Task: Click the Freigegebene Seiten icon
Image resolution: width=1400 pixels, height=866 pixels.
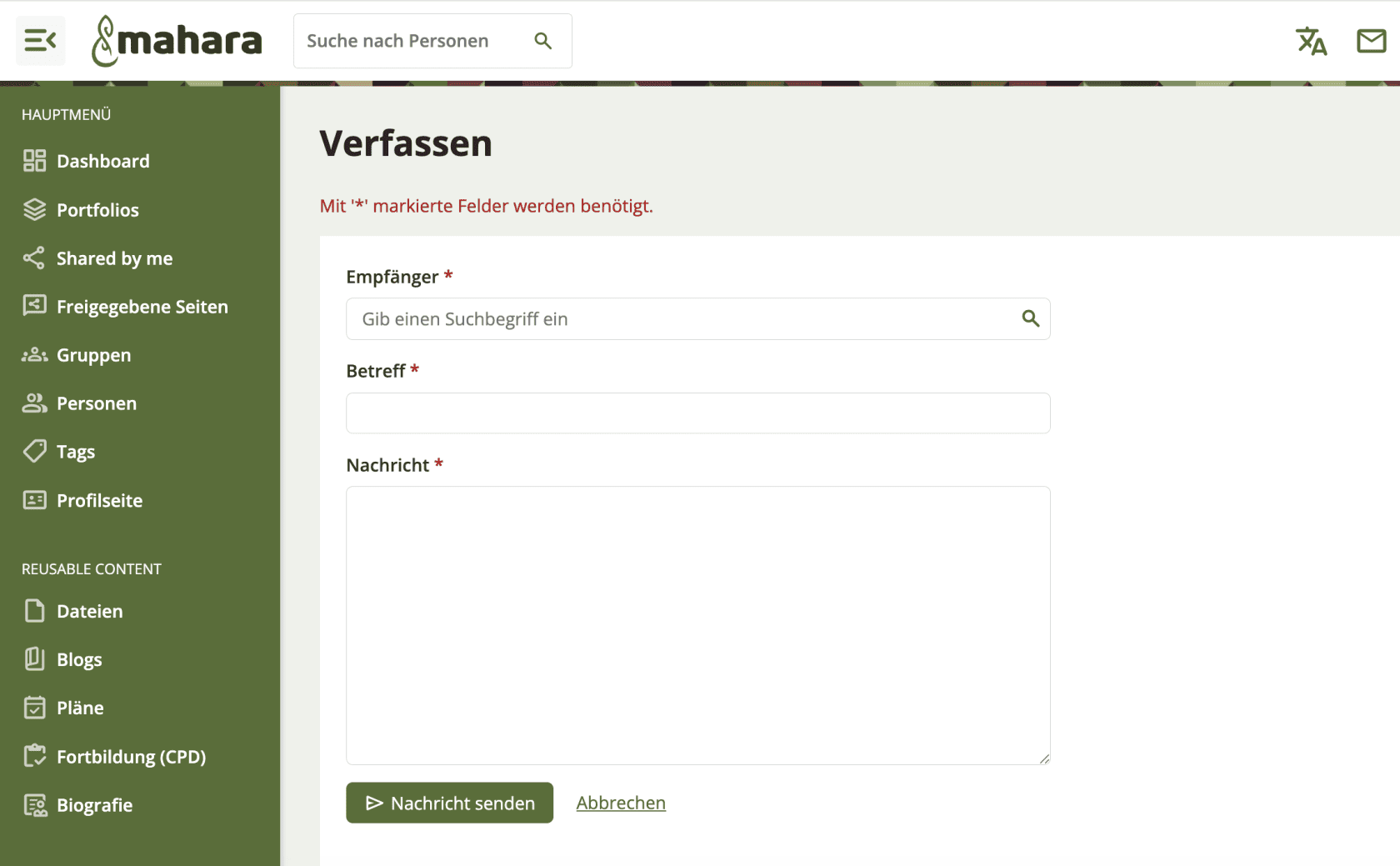Action: click(x=34, y=306)
